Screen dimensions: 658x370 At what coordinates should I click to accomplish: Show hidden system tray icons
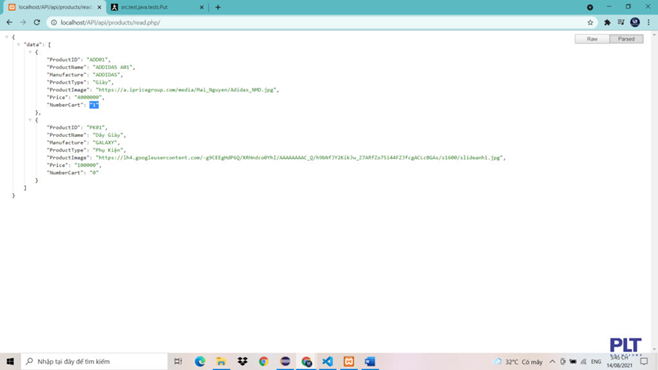coord(552,362)
